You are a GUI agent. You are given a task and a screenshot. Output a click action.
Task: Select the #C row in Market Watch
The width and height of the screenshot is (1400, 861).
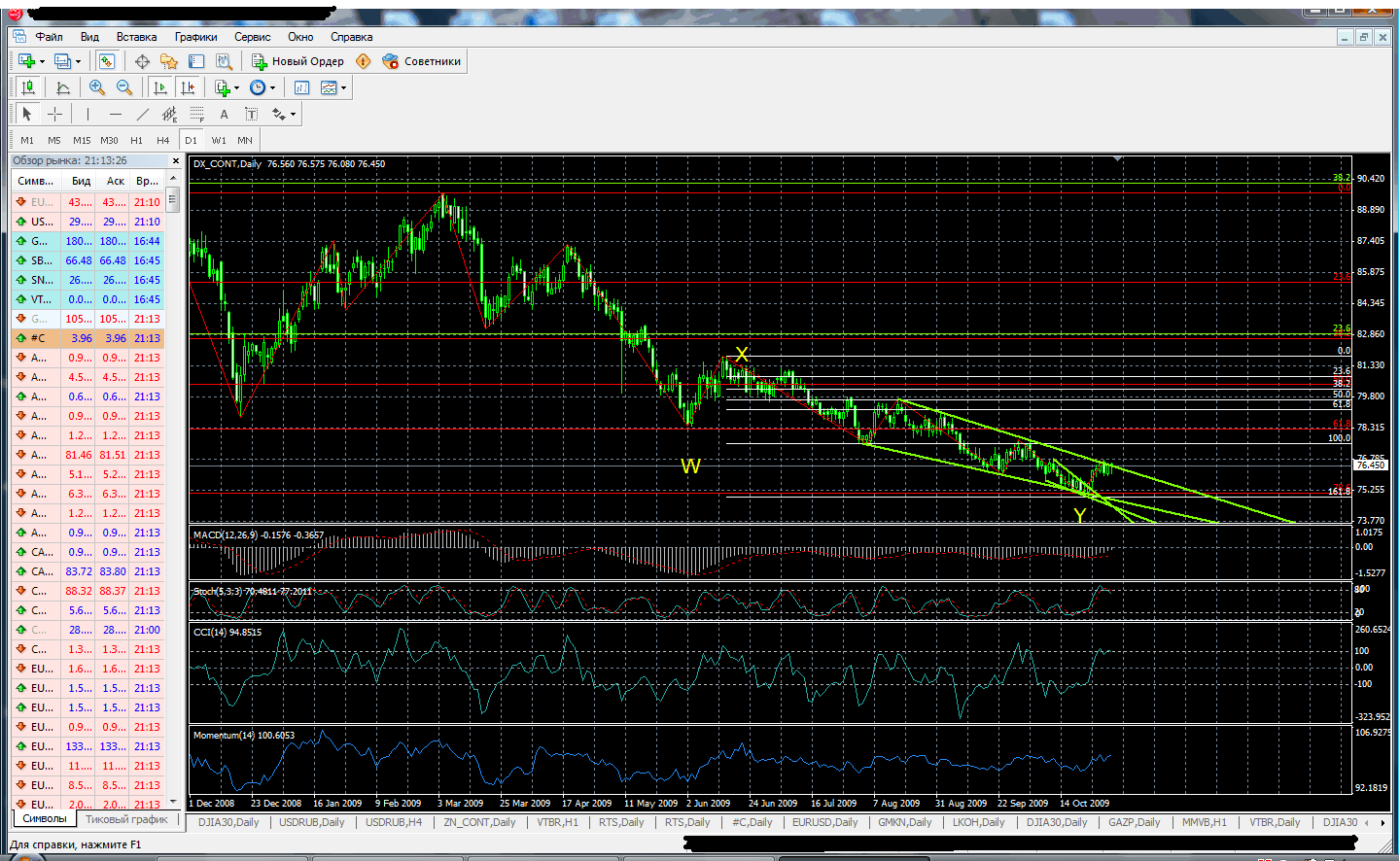pyautogui.click(x=87, y=338)
